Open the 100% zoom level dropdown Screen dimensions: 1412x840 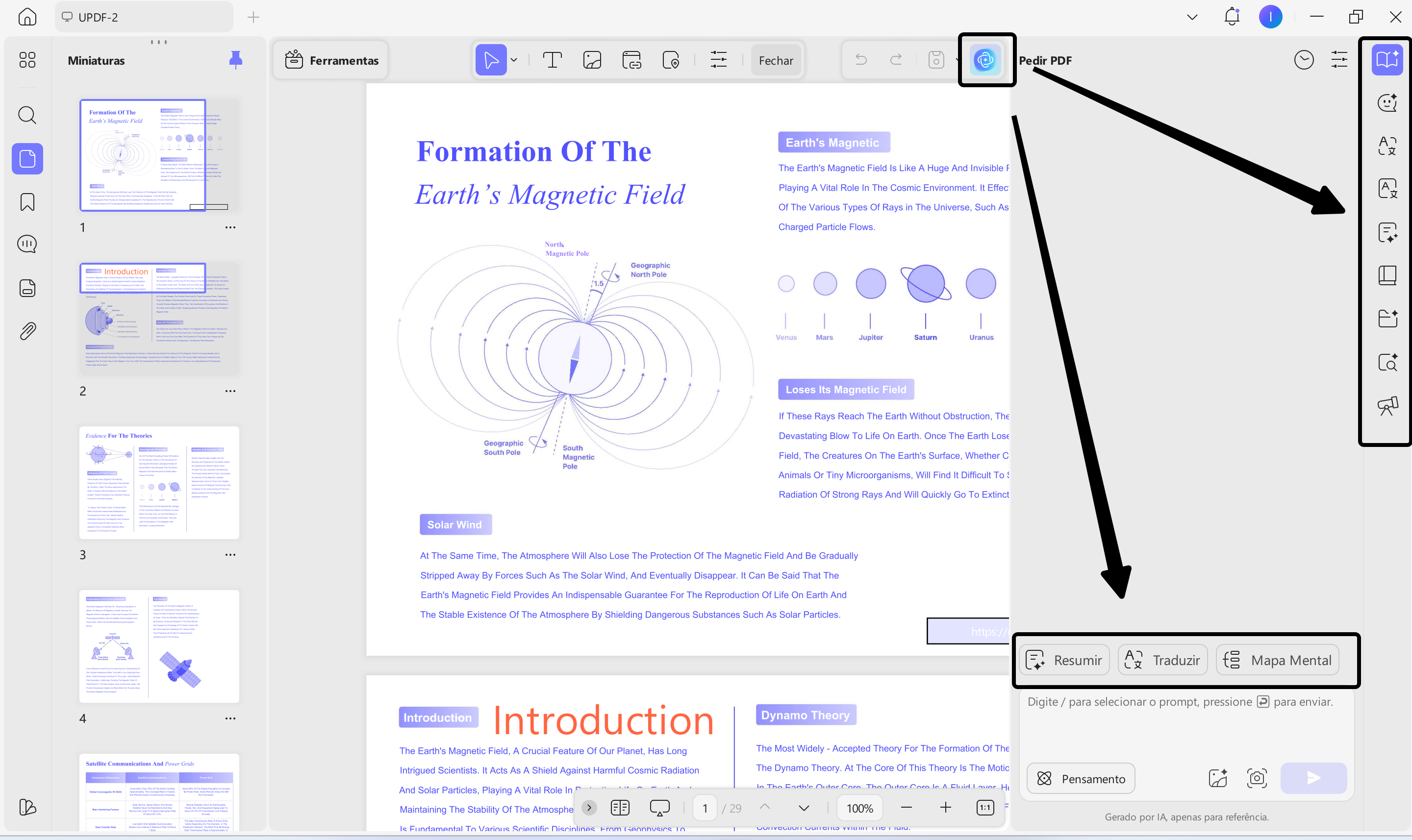[x=859, y=808]
